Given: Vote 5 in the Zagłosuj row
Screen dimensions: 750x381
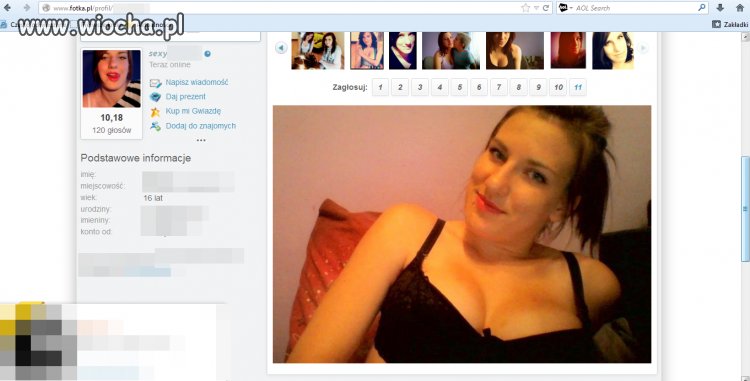Looking at the screenshot, I should pyautogui.click(x=459, y=87).
